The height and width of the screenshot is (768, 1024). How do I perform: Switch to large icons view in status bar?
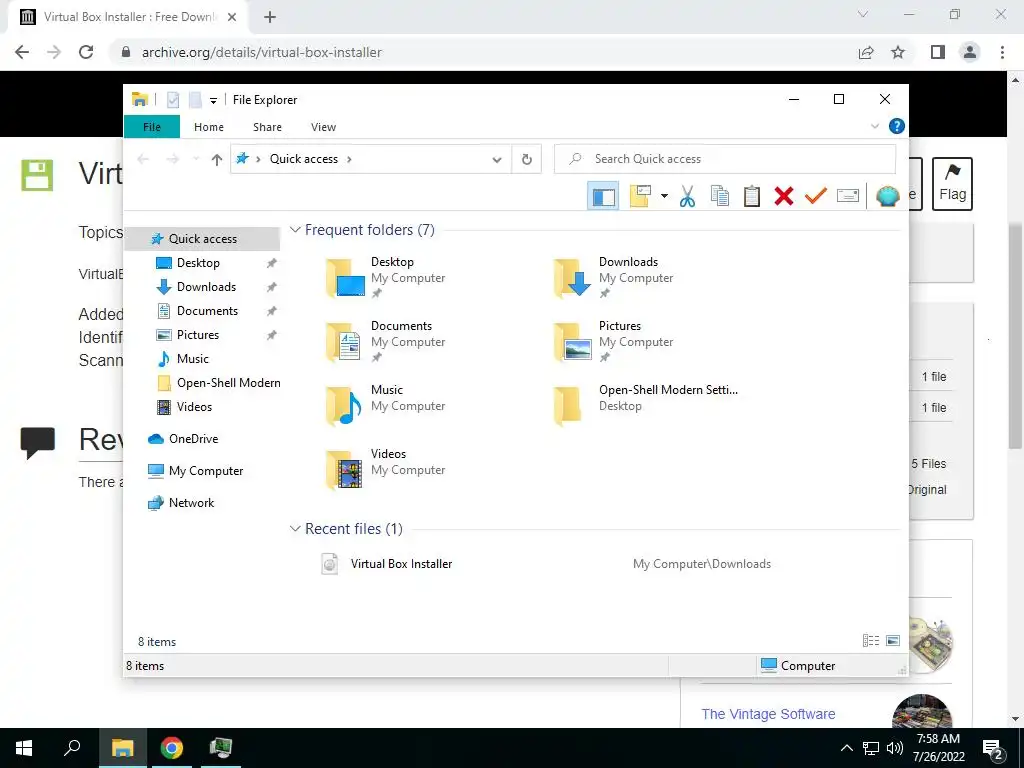tap(893, 641)
